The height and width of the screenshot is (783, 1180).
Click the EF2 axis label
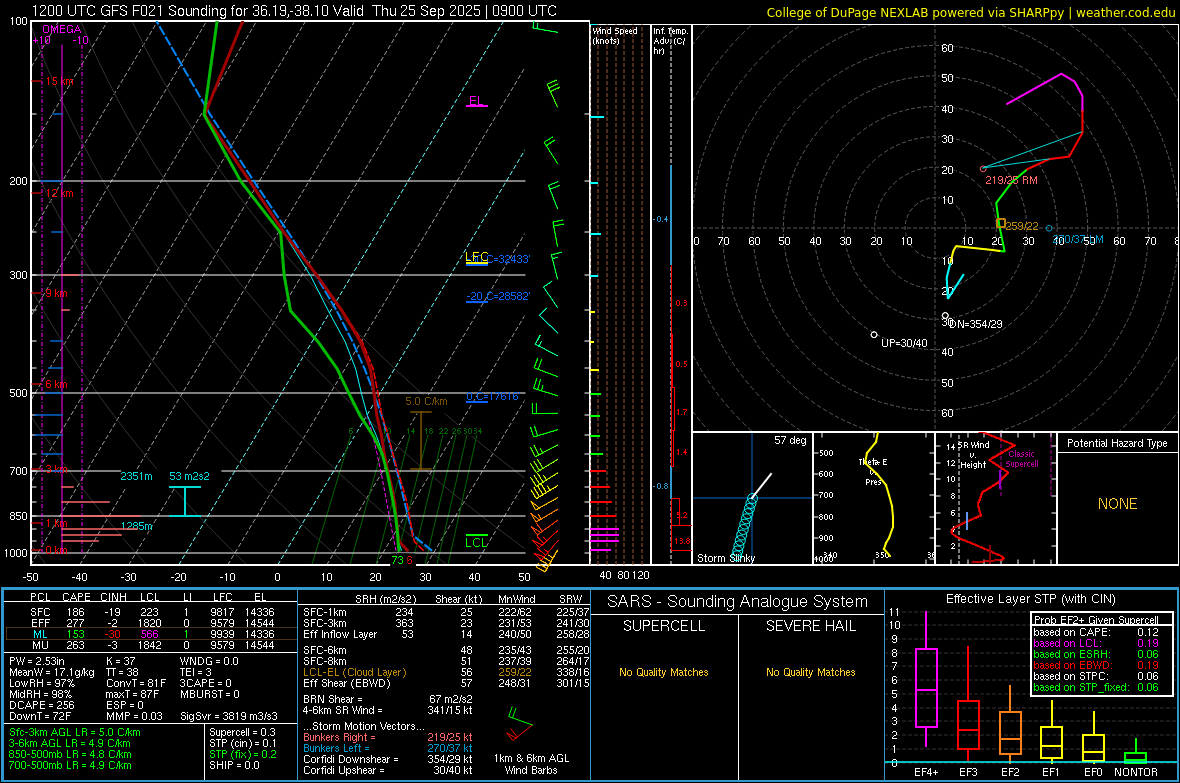pos(1010,772)
